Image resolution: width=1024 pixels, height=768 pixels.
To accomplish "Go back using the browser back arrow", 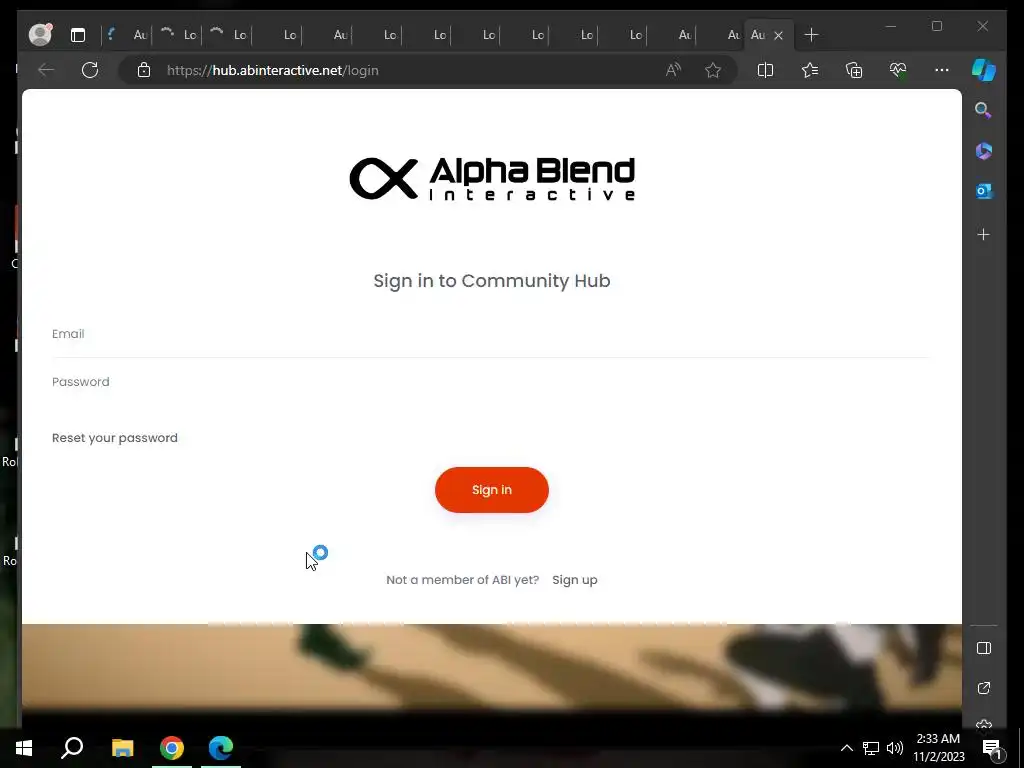I will click(46, 70).
